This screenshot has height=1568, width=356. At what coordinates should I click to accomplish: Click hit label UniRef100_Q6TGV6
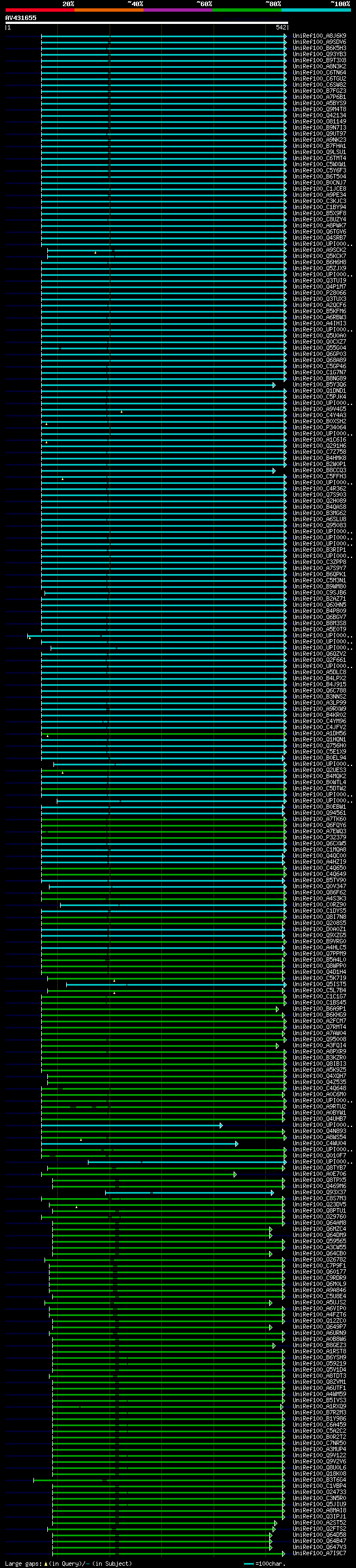[319, 232]
